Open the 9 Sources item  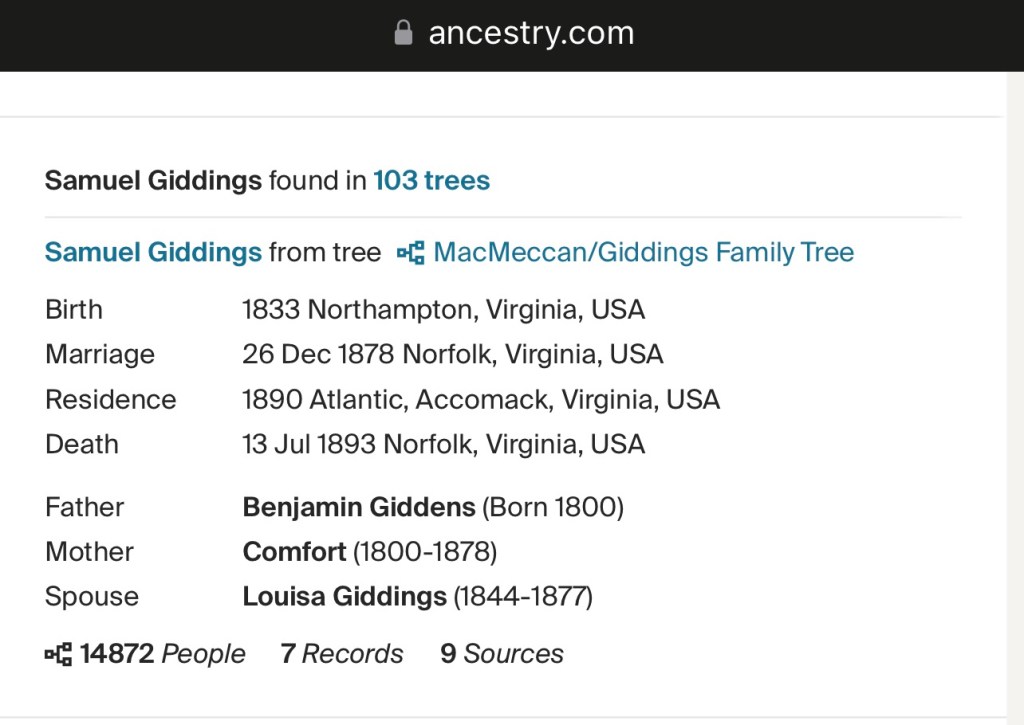(501, 654)
